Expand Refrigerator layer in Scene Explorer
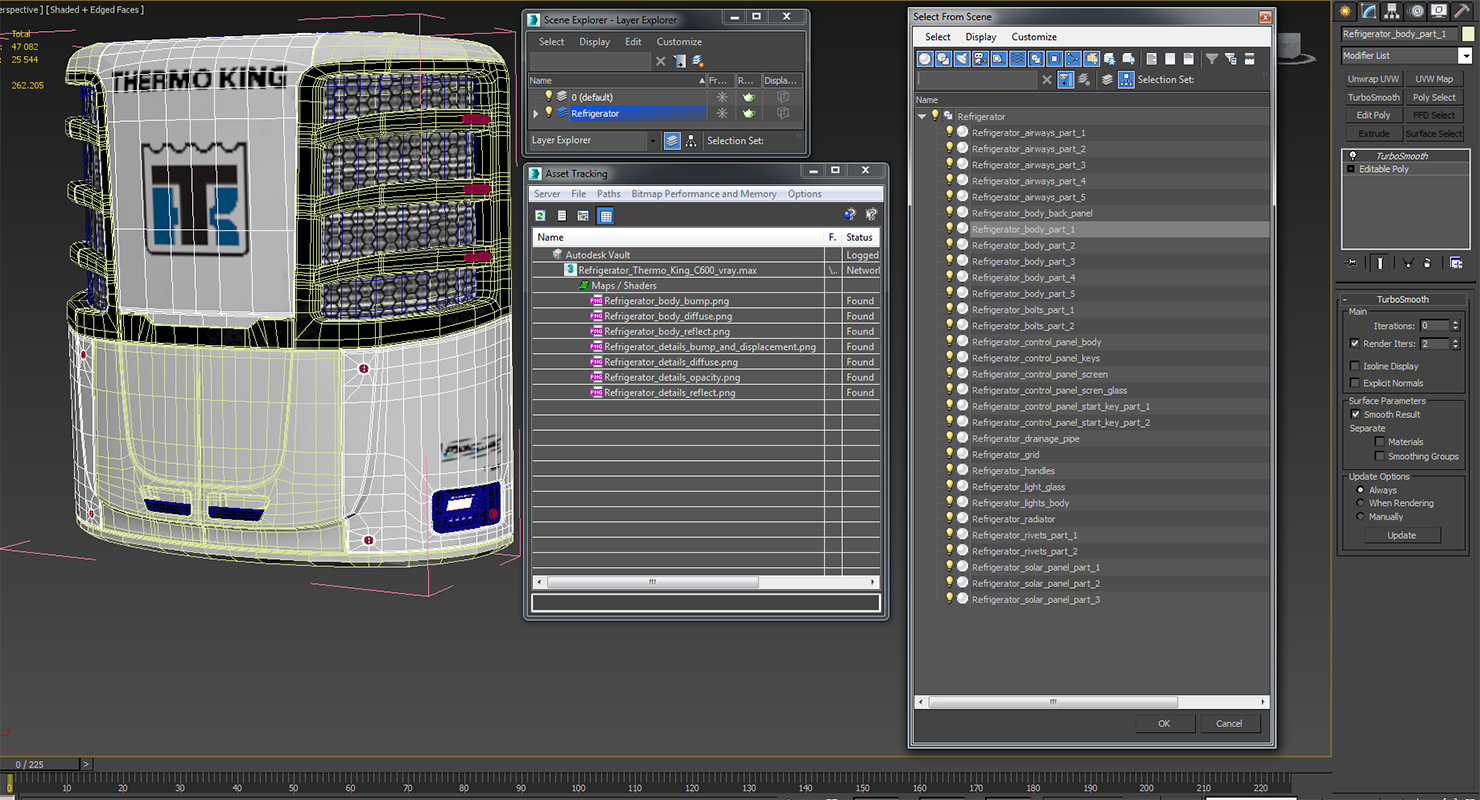 point(536,114)
